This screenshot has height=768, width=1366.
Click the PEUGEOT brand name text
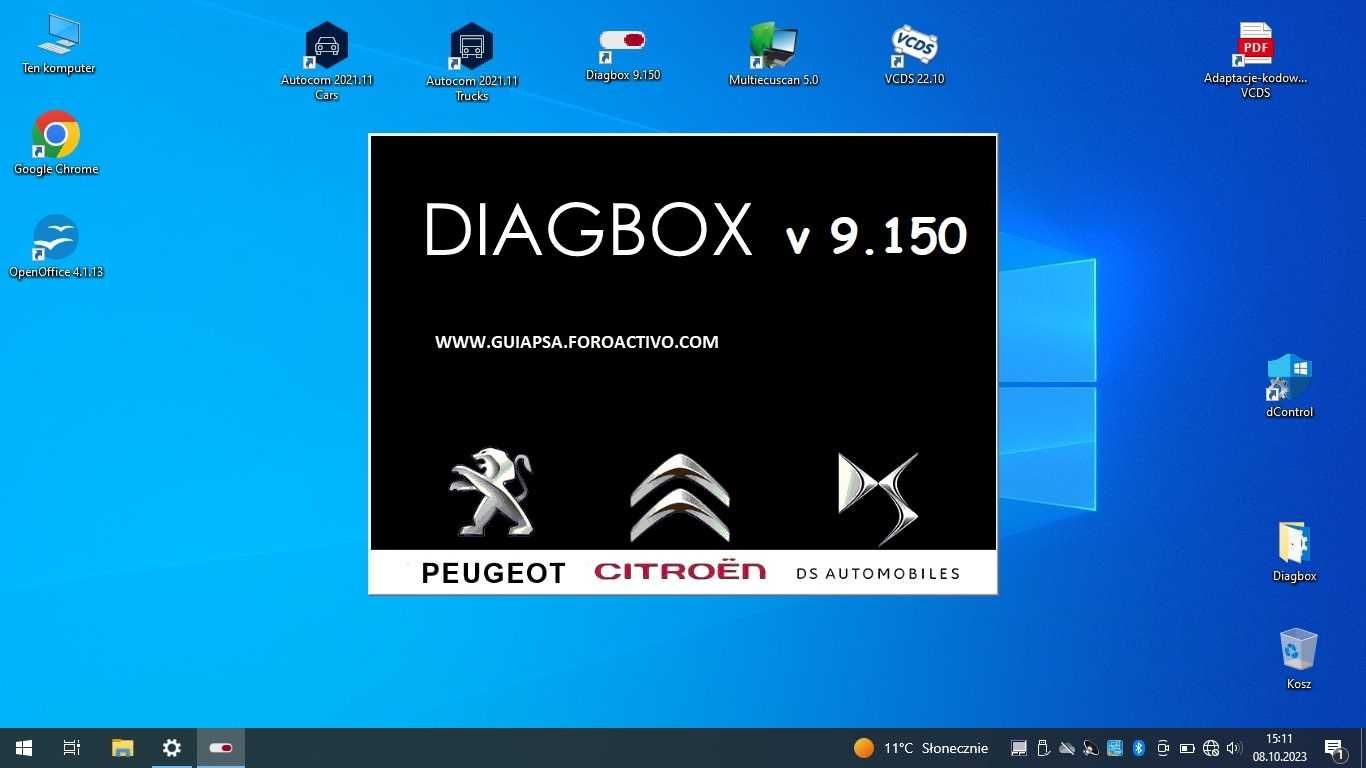(x=493, y=573)
